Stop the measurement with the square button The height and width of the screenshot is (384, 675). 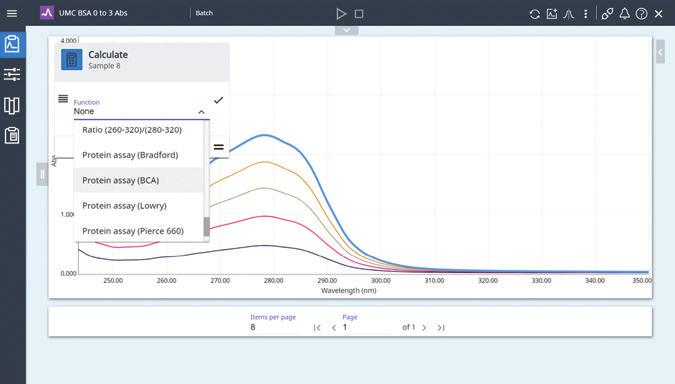pyautogui.click(x=359, y=14)
